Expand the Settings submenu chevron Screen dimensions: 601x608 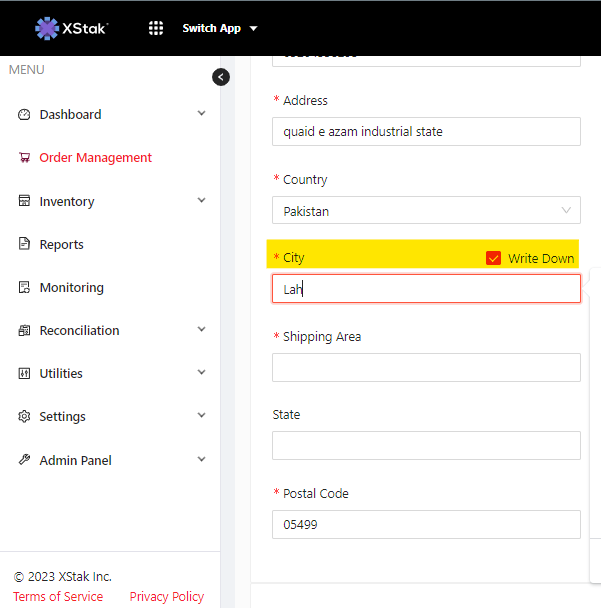click(201, 416)
